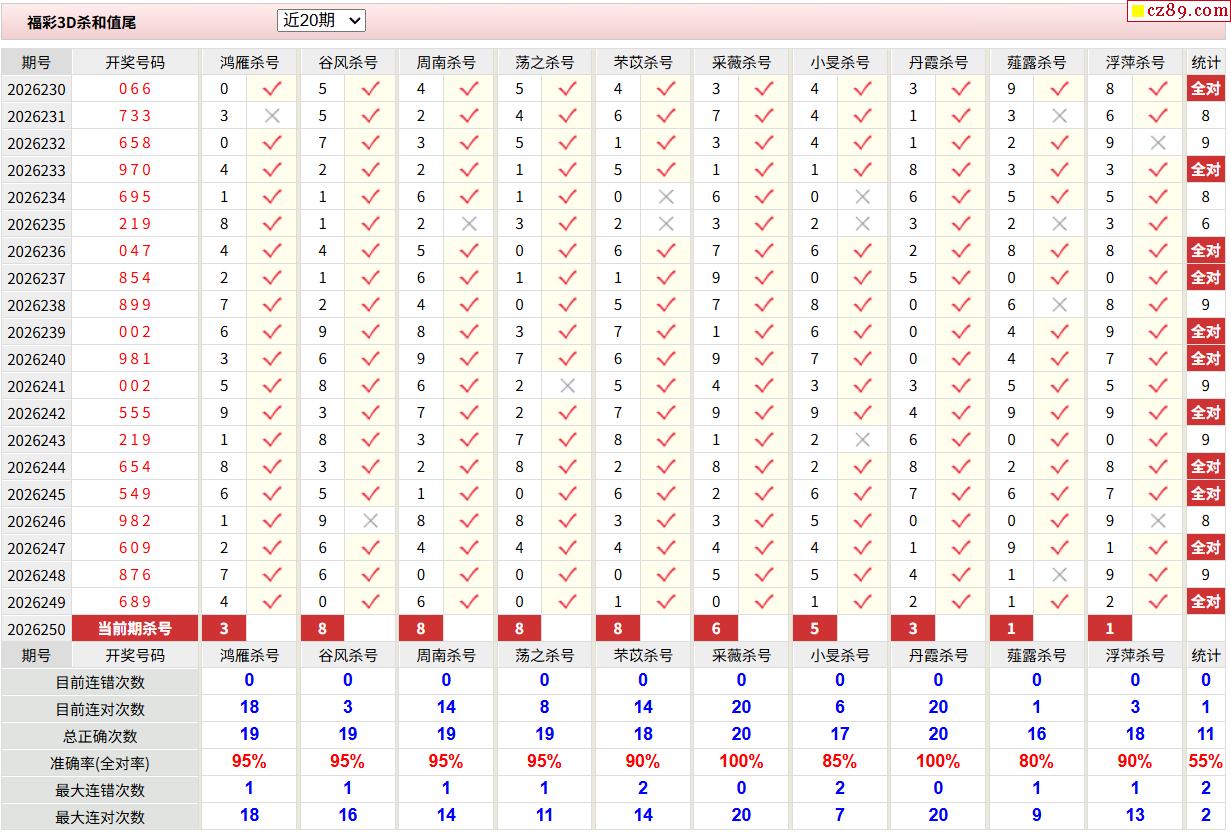Click the gray X for 谷风杀号 in row 2026246
The image size is (1231, 835).
(370, 521)
